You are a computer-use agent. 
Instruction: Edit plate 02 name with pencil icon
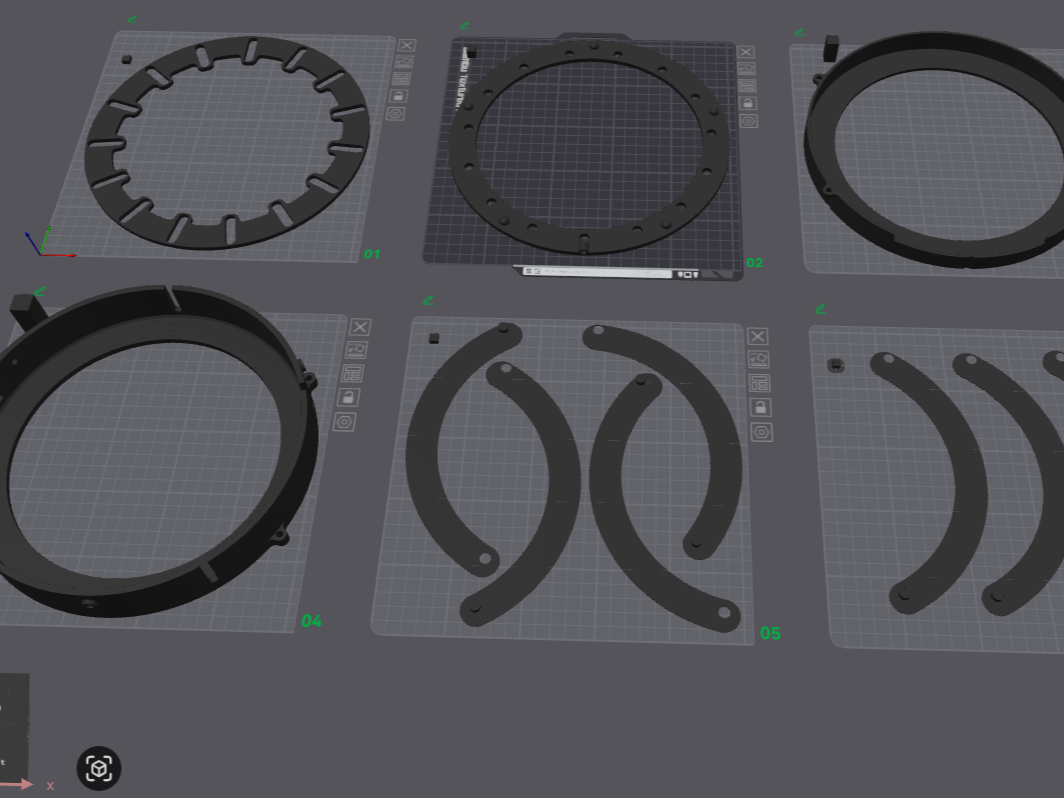coord(464,26)
